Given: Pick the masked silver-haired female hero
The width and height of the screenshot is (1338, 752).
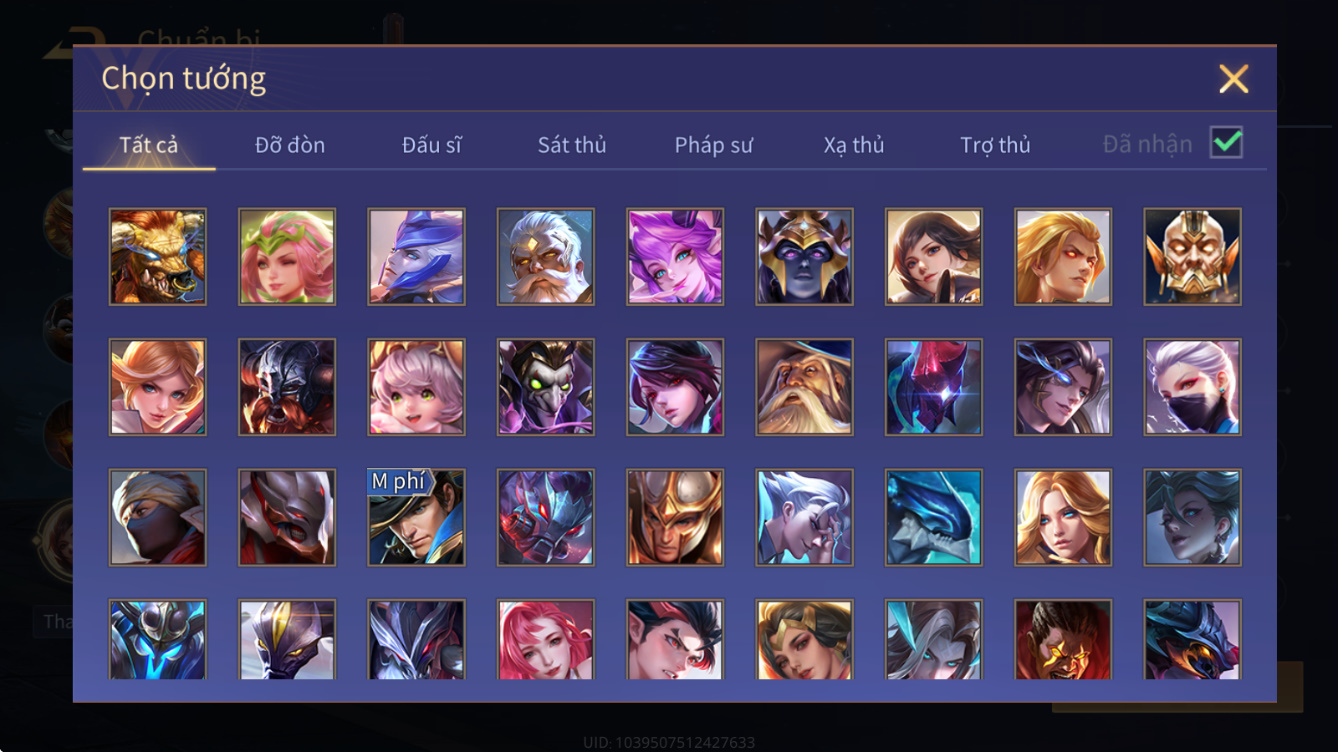Looking at the screenshot, I should point(1192,387).
